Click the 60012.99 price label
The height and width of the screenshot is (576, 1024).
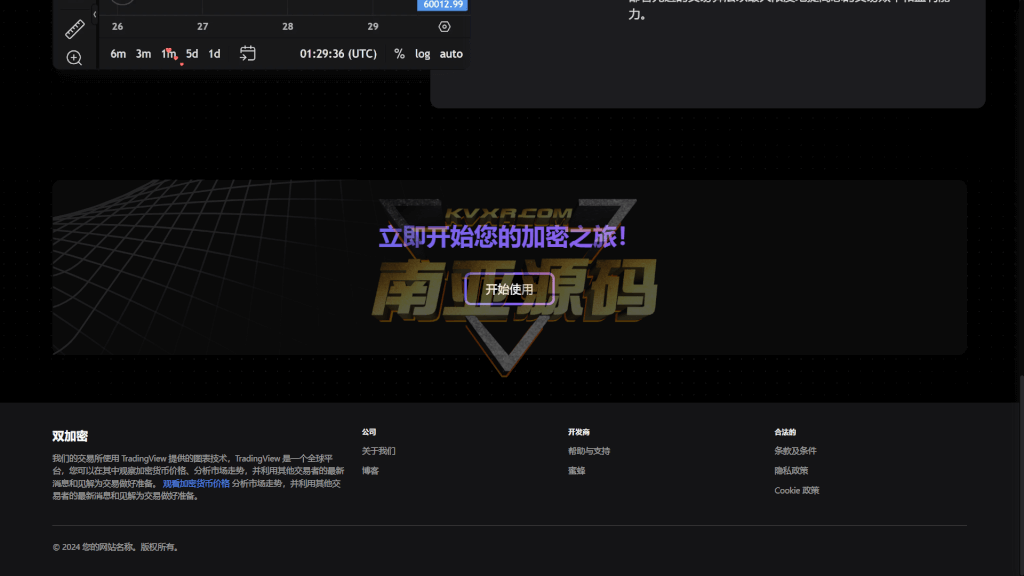[x=443, y=5]
